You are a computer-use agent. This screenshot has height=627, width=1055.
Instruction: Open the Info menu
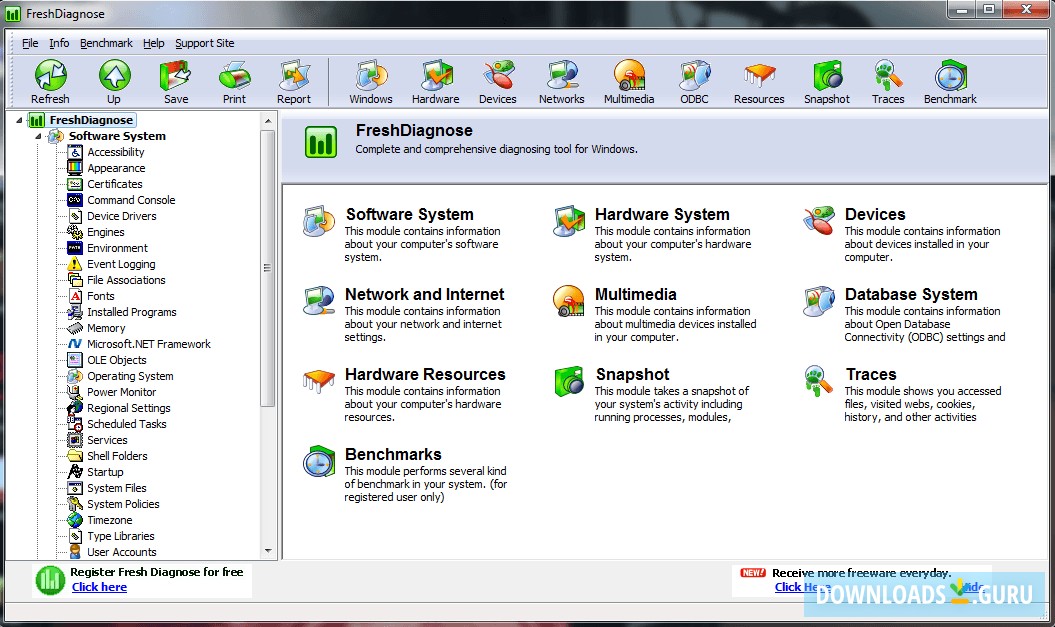(59, 43)
